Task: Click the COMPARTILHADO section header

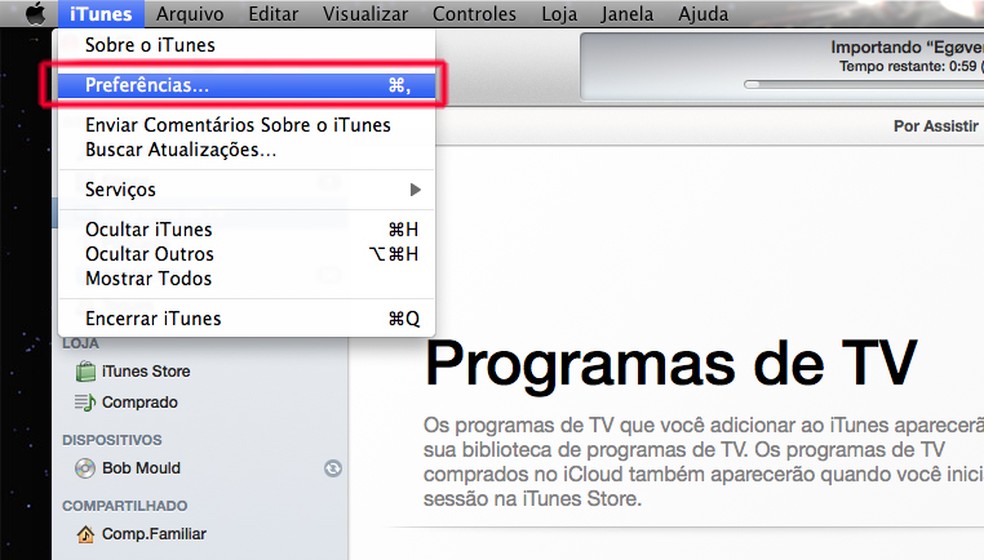Action: [x=124, y=506]
